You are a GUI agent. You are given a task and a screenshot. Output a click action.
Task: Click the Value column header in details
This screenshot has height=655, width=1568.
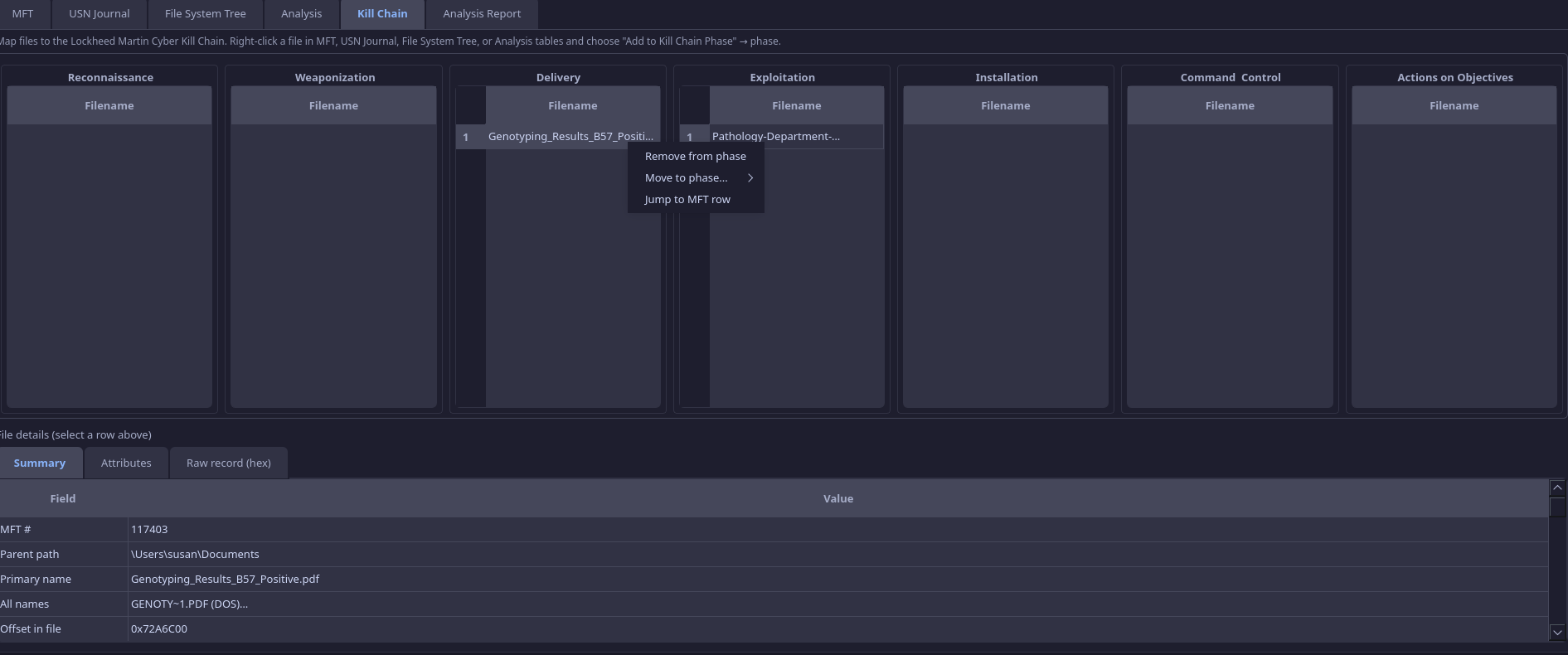[837, 499]
